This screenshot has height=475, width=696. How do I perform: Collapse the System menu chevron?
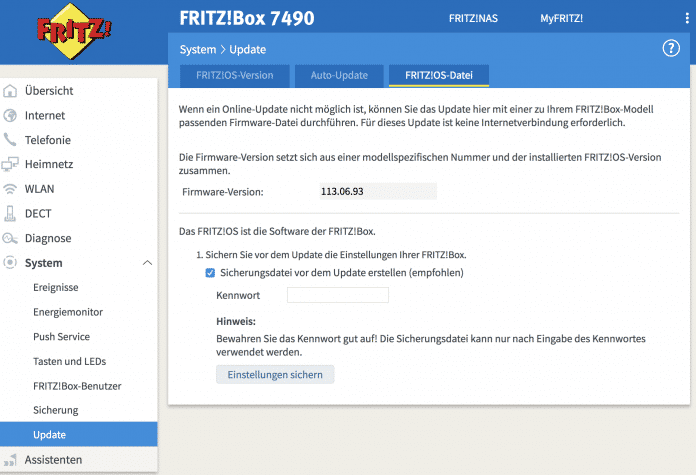pos(147,263)
